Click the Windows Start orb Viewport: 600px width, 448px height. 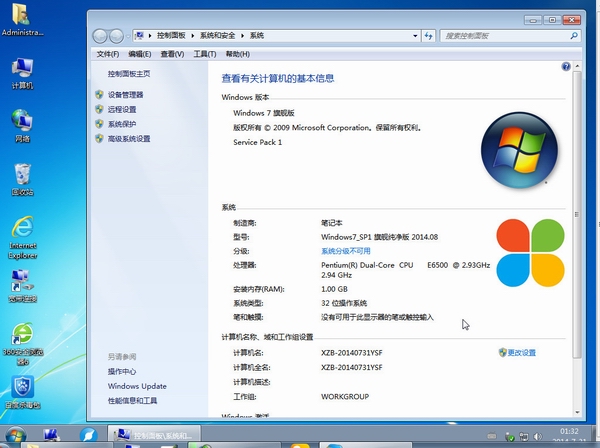click(16, 436)
